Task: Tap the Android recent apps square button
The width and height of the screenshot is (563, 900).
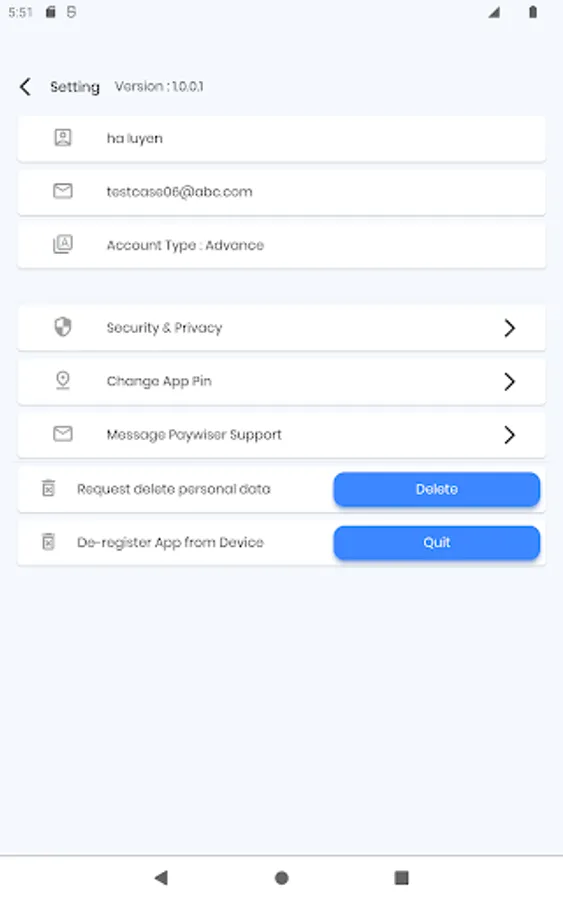Action: [402, 878]
